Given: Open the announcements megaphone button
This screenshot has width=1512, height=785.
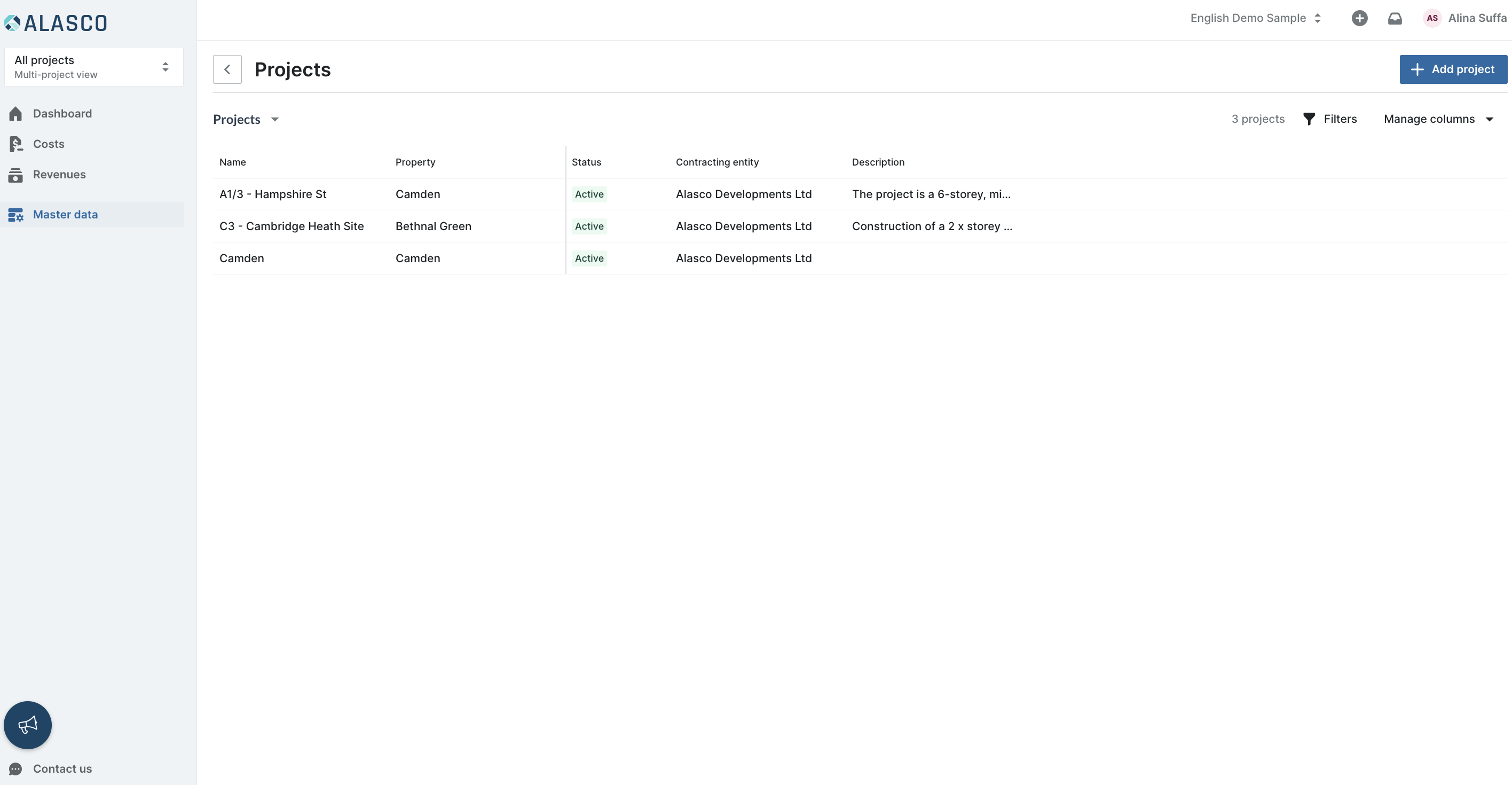Looking at the screenshot, I should tap(28, 725).
